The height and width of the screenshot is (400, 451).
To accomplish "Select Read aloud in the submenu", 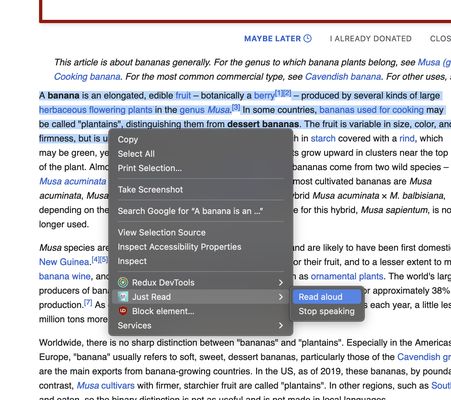I will pos(327,297).
